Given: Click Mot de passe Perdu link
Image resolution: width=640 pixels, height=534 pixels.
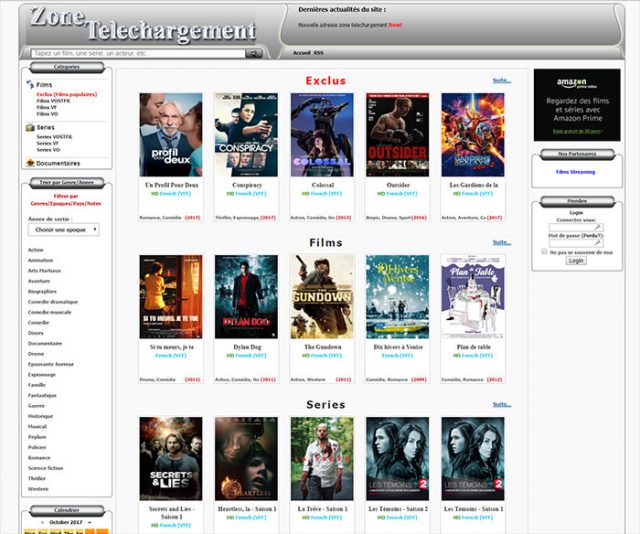Looking at the screenshot, I should click(x=576, y=236).
